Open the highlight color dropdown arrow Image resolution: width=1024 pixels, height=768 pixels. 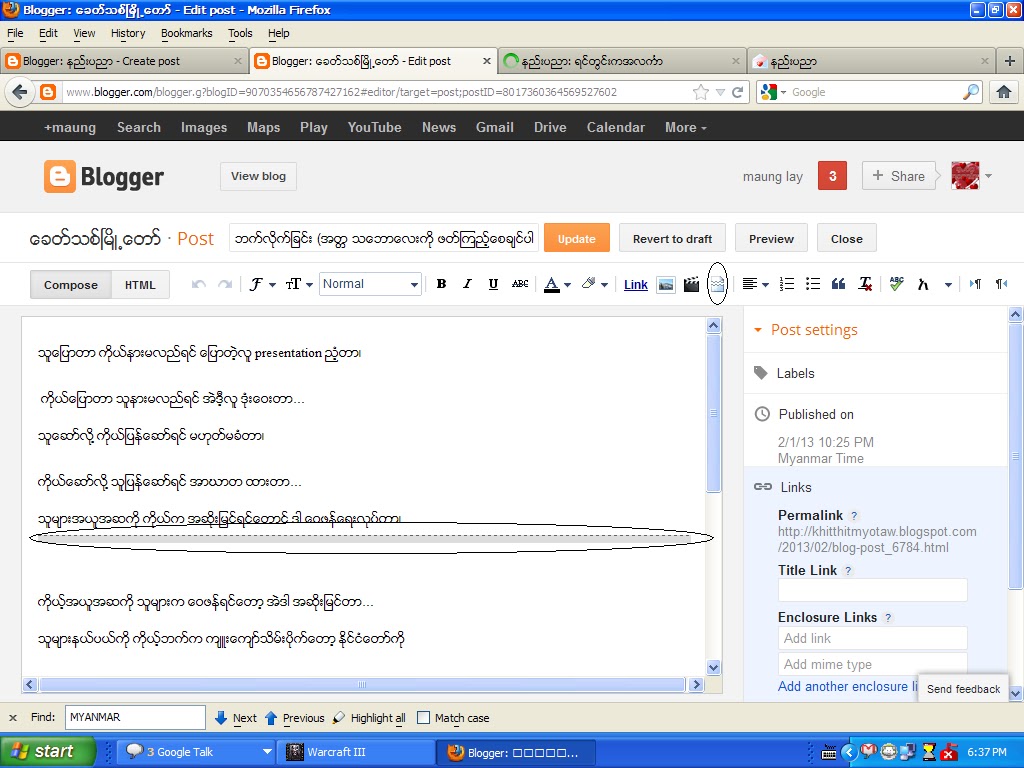coord(605,285)
